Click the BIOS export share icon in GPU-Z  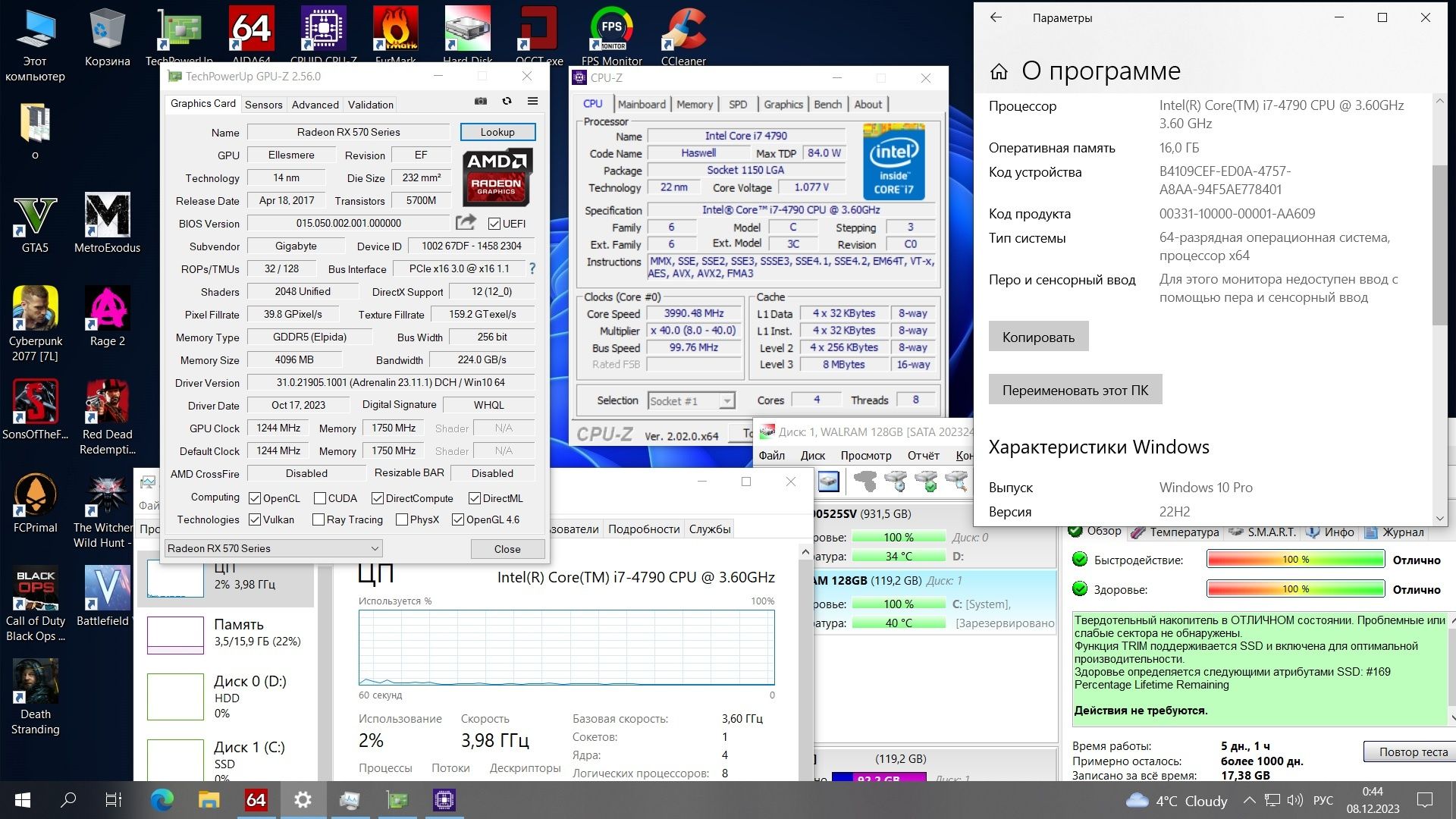(466, 222)
